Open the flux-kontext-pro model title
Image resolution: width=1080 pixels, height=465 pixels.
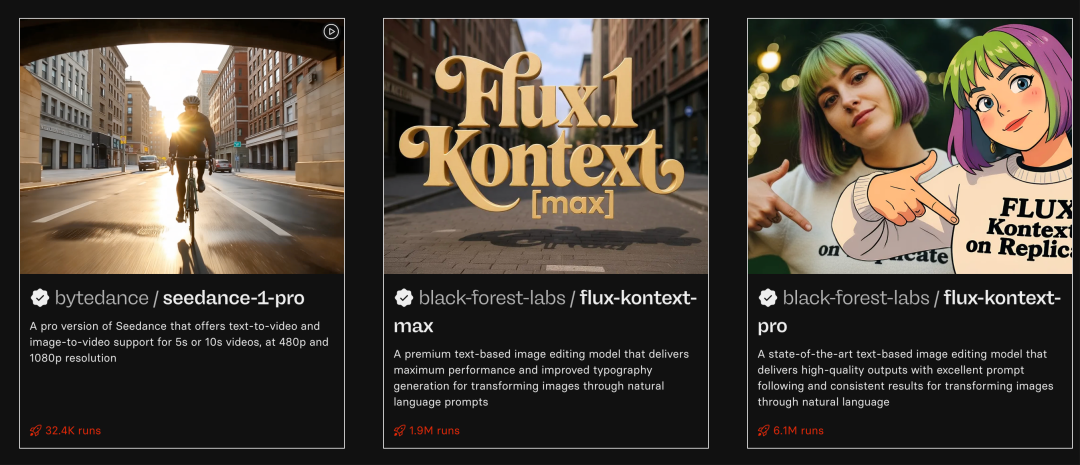tap(909, 311)
